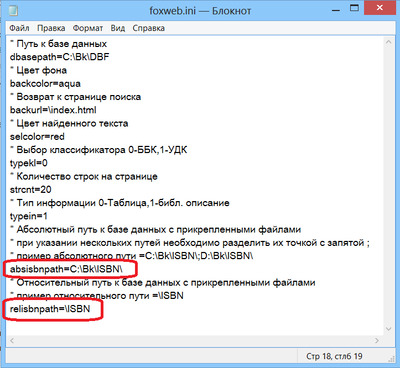Click the comment Количество строк на странице
Viewport: 400px width, 368px height.
click(84, 176)
